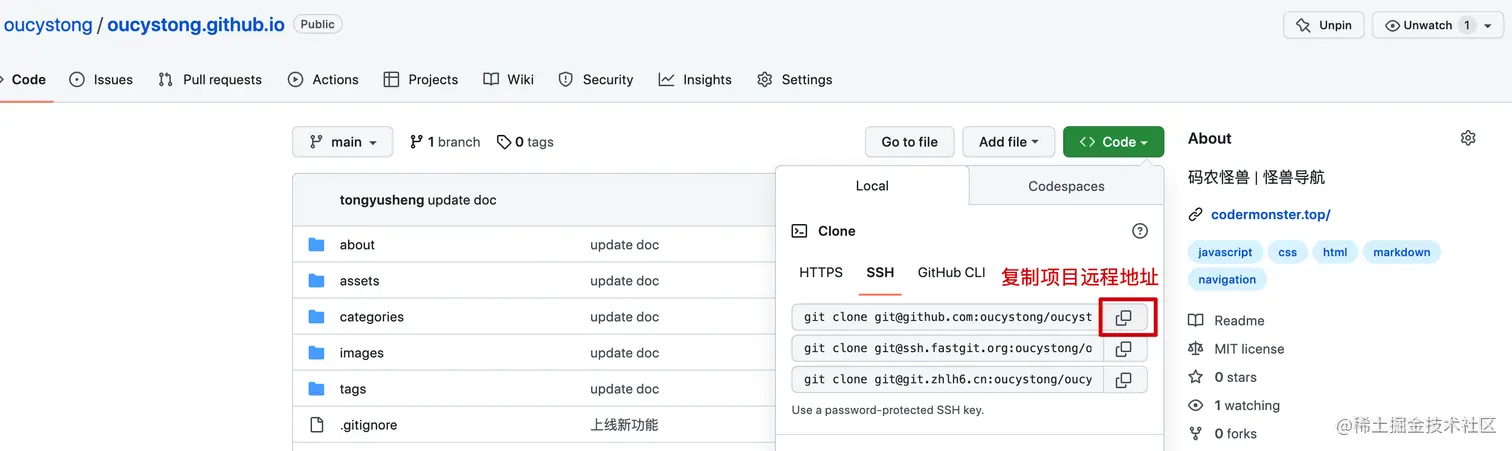
Task: Open the codermonster.top website link
Action: (1270, 214)
